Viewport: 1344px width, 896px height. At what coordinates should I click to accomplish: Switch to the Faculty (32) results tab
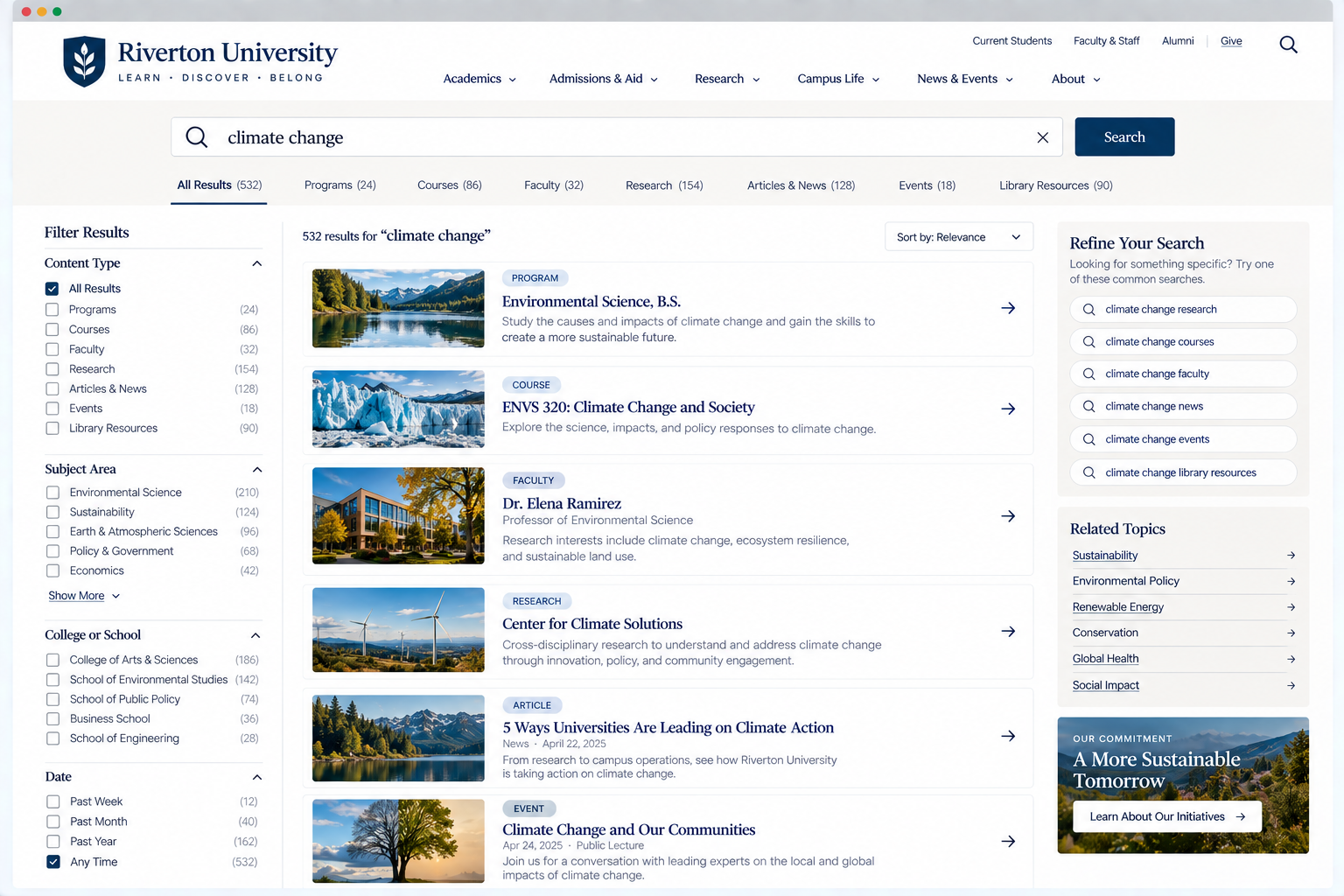[554, 185]
